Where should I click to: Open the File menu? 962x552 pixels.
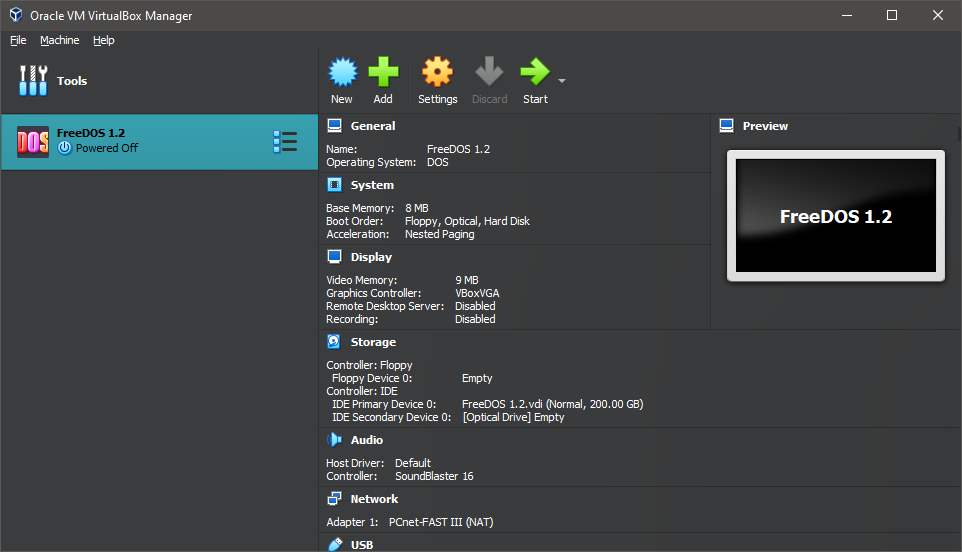(18, 40)
